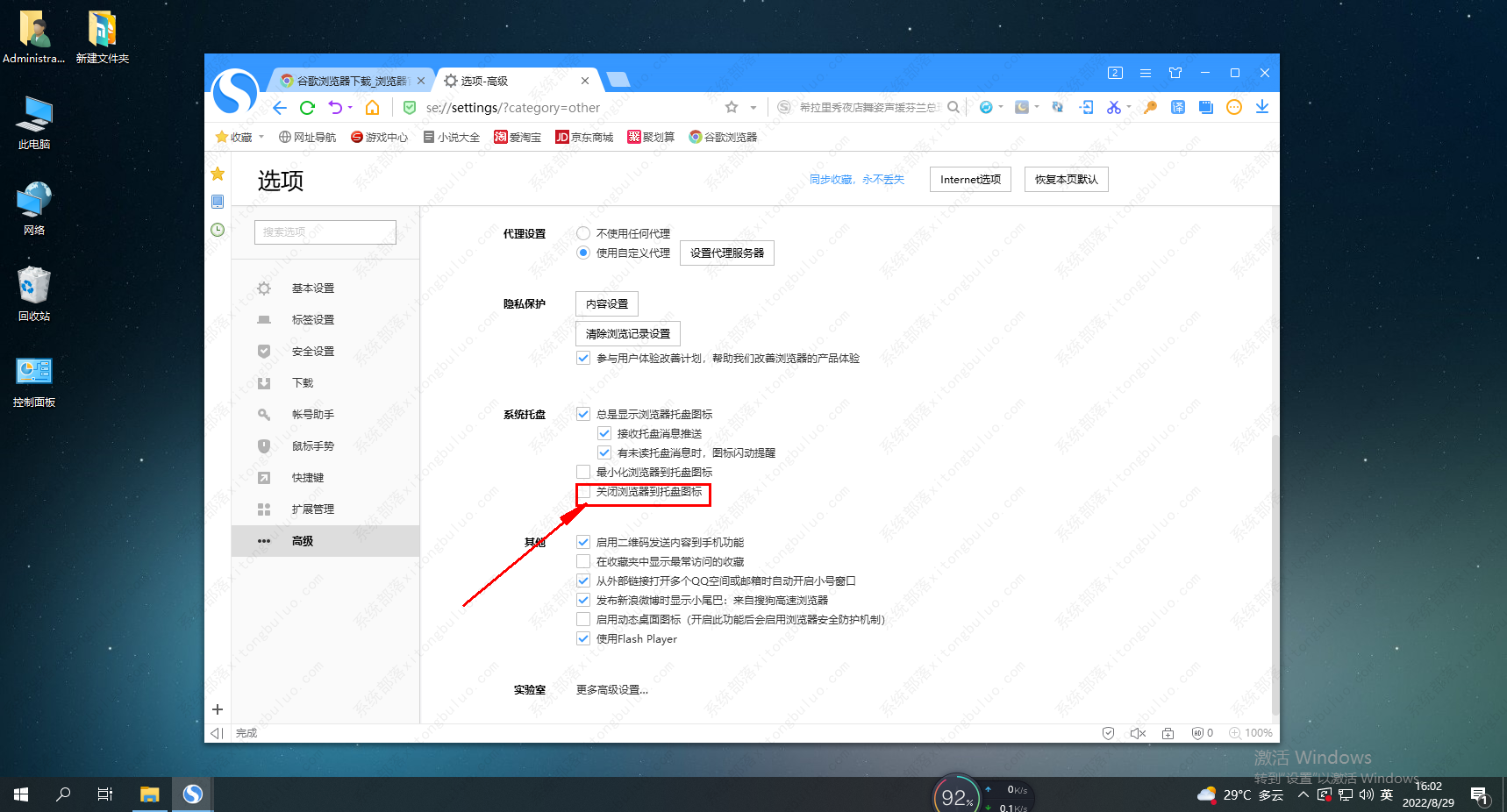
Task: Check 关闭浏览器到托盘图标 checkbox
Action: click(x=584, y=493)
